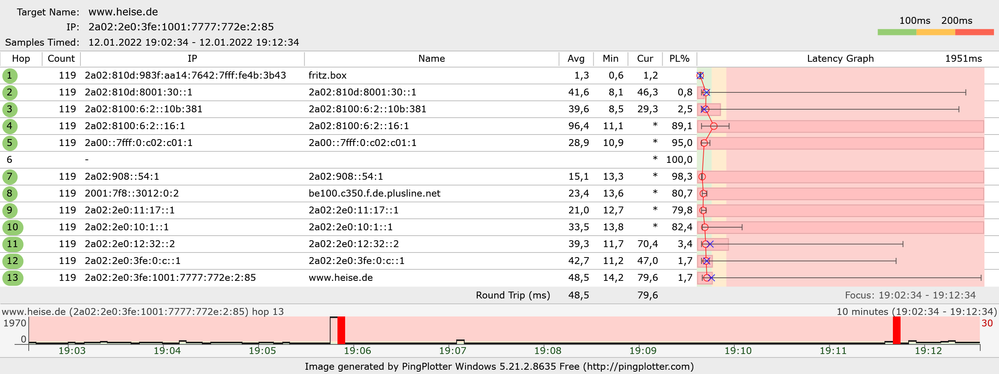999x374 pixels.
Task: Click the IP column header
Action: coord(192,59)
